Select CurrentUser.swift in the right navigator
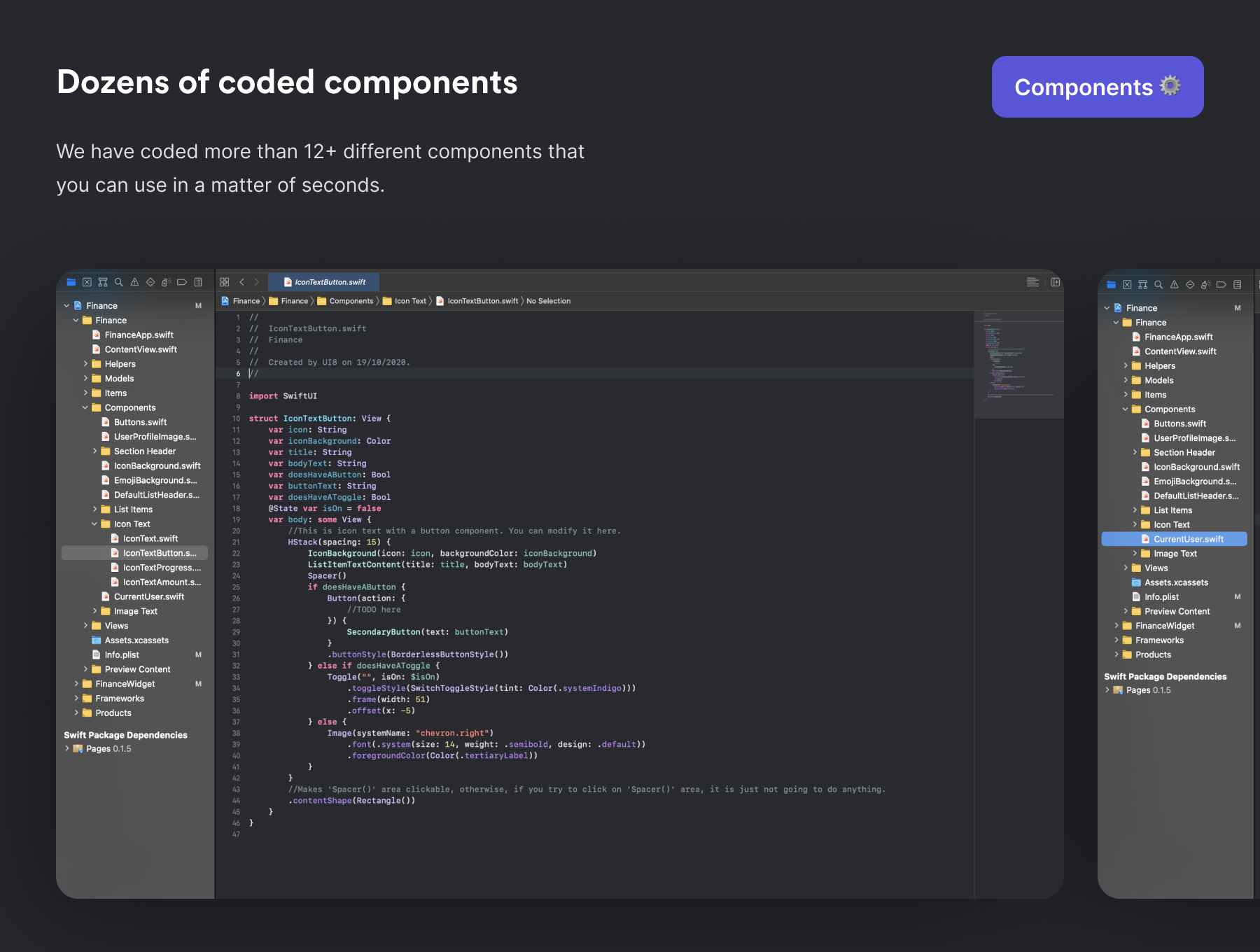 pyautogui.click(x=1188, y=539)
